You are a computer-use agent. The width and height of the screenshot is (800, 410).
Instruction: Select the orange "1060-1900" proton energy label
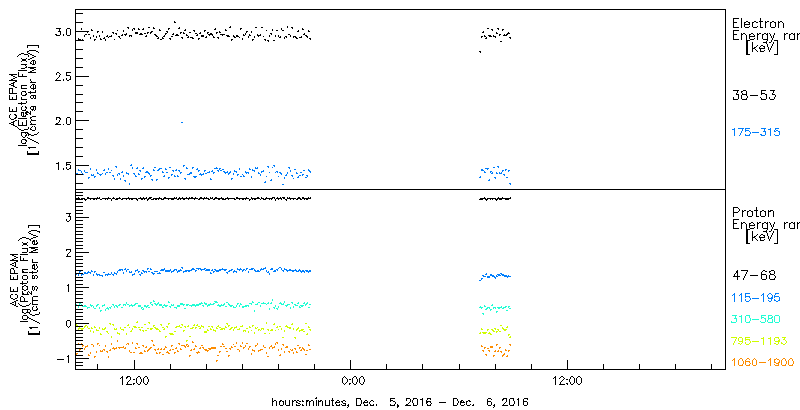(763, 362)
